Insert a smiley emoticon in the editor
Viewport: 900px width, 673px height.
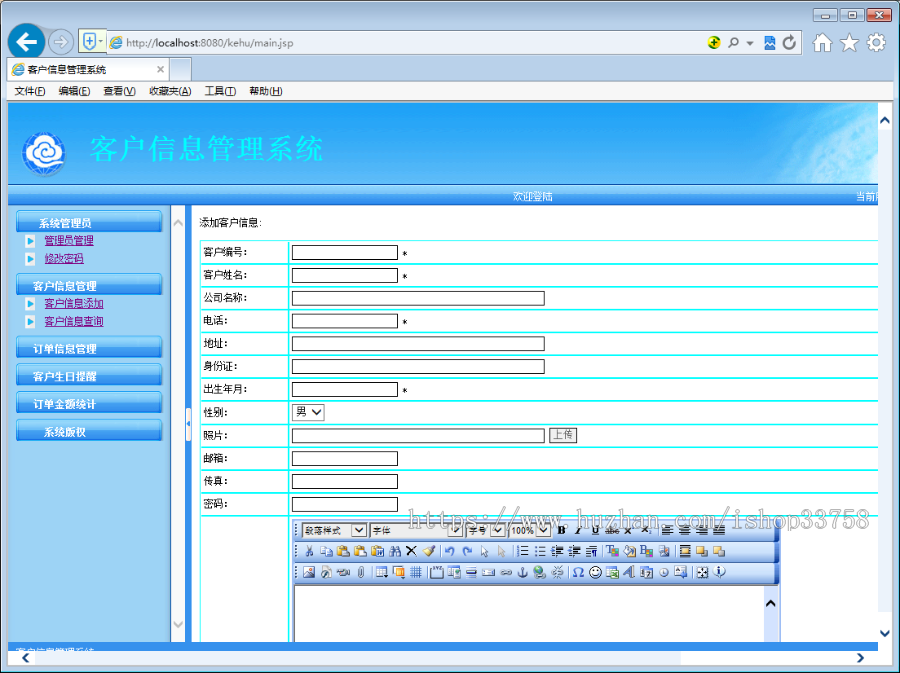pyautogui.click(x=596, y=573)
